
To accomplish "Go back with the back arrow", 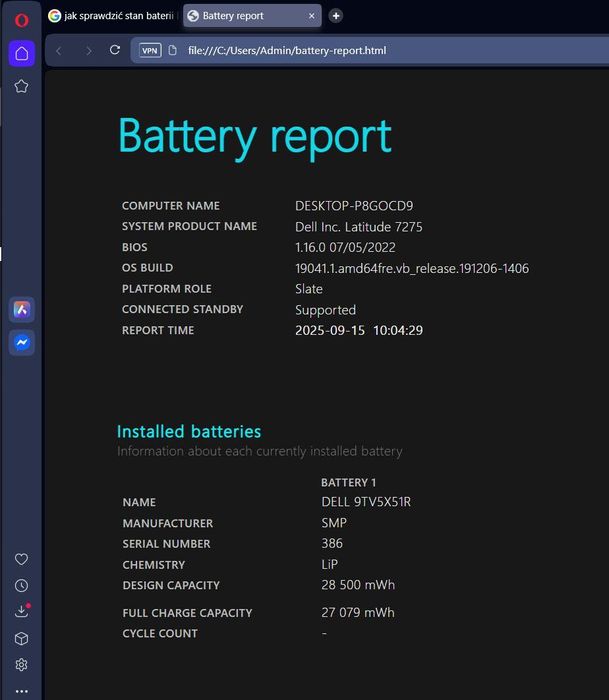I will (58, 50).
